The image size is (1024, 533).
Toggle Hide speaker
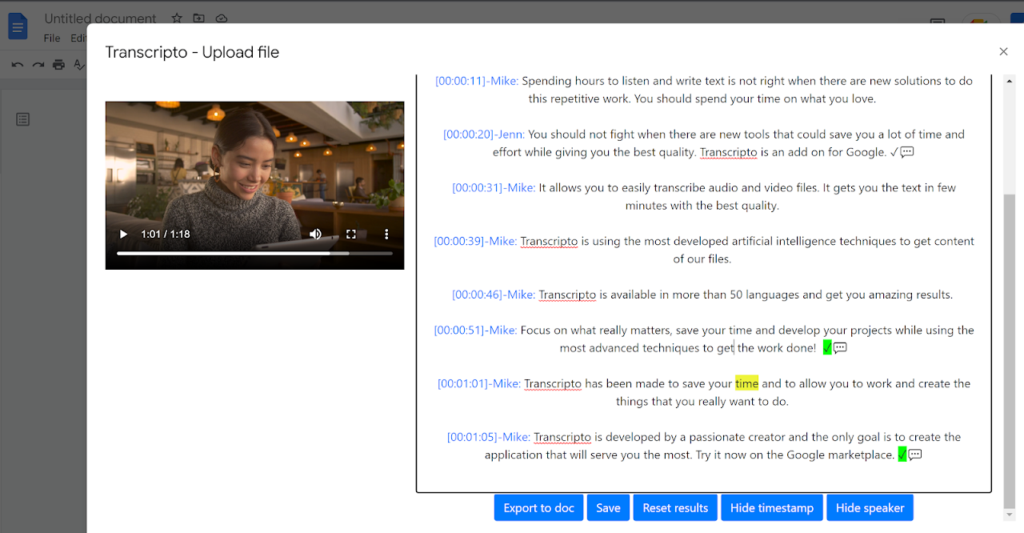point(870,508)
